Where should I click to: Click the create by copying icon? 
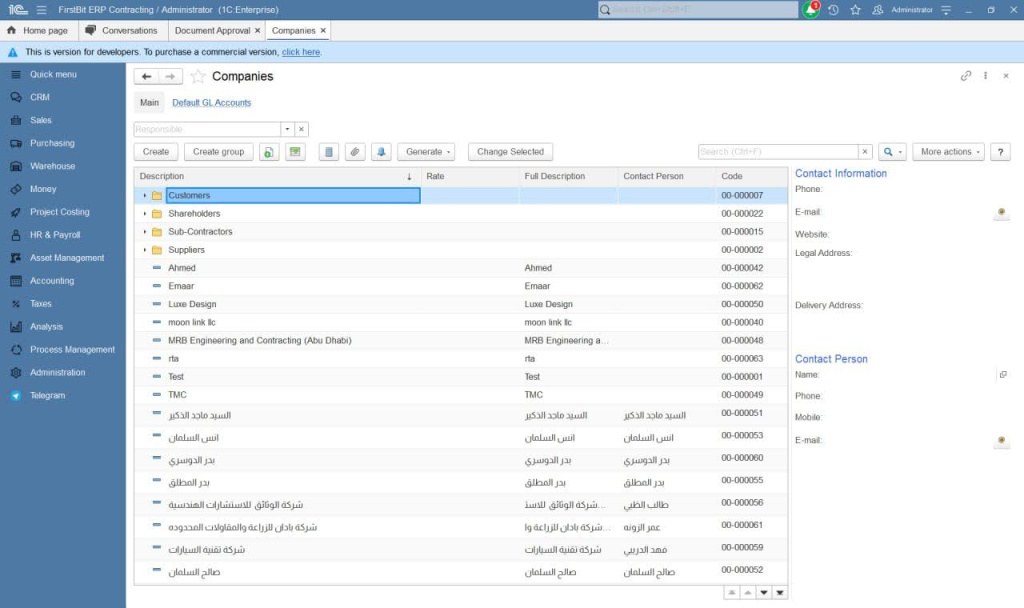point(268,152)
